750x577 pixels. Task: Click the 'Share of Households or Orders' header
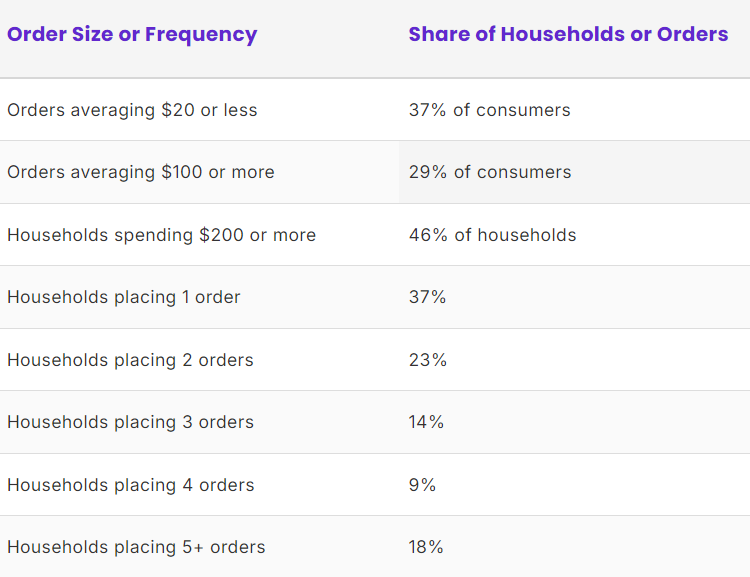(x=568, y=34)
